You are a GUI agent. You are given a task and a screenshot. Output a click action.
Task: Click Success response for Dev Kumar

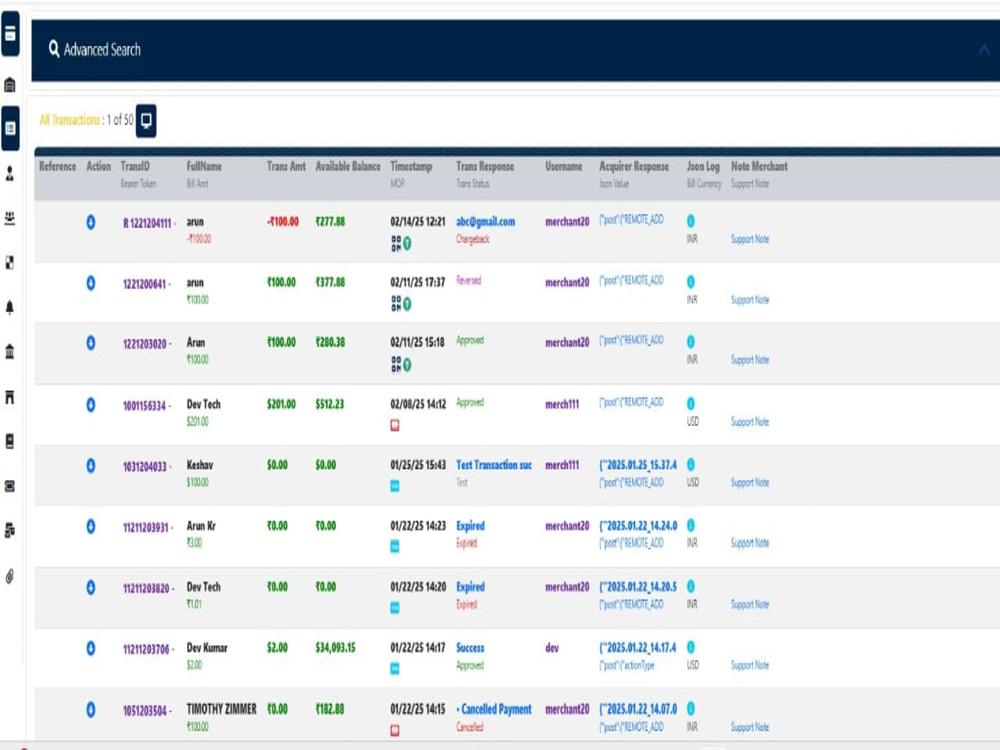(x=470, y=647)
